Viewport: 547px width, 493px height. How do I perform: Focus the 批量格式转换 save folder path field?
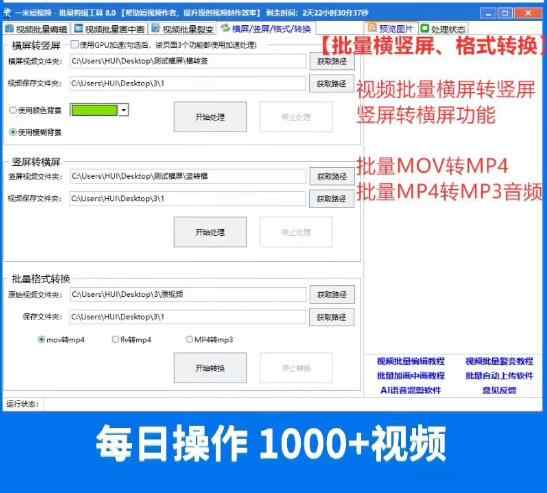[x=188, y=317]
